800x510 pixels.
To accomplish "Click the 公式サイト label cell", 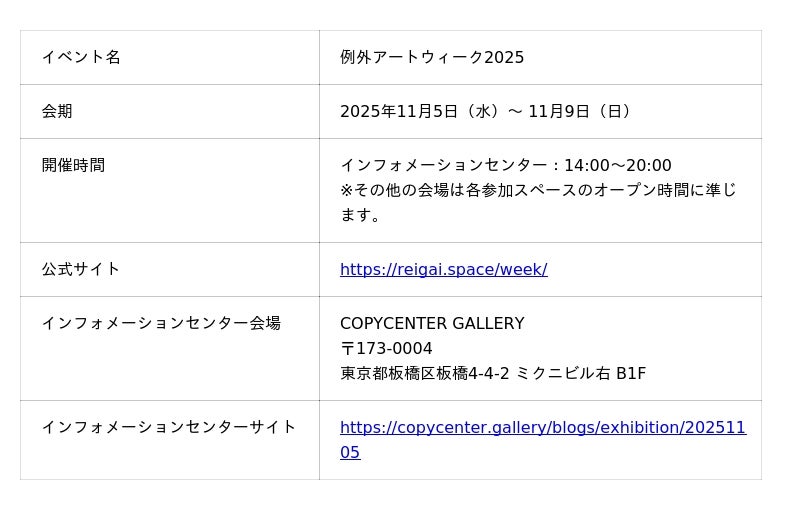I will coord(81,269).
